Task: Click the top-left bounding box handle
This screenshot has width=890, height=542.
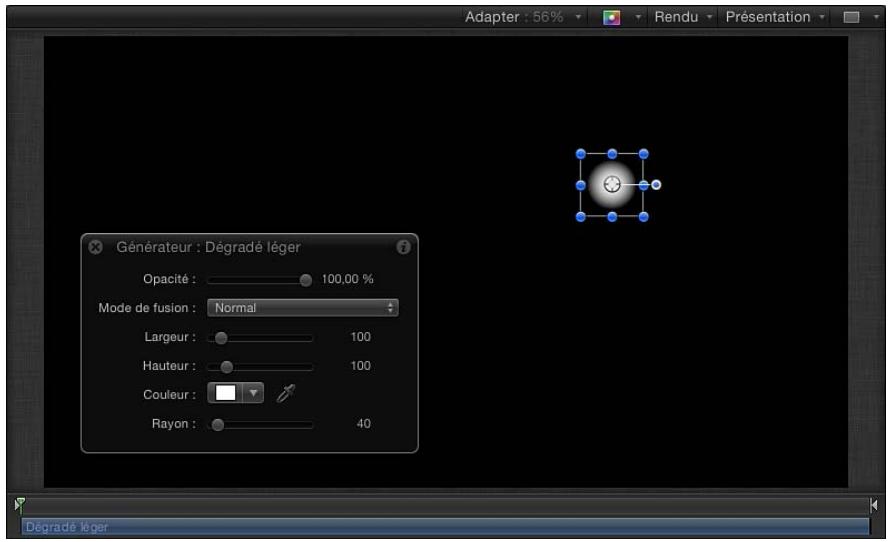Action: 581,154
